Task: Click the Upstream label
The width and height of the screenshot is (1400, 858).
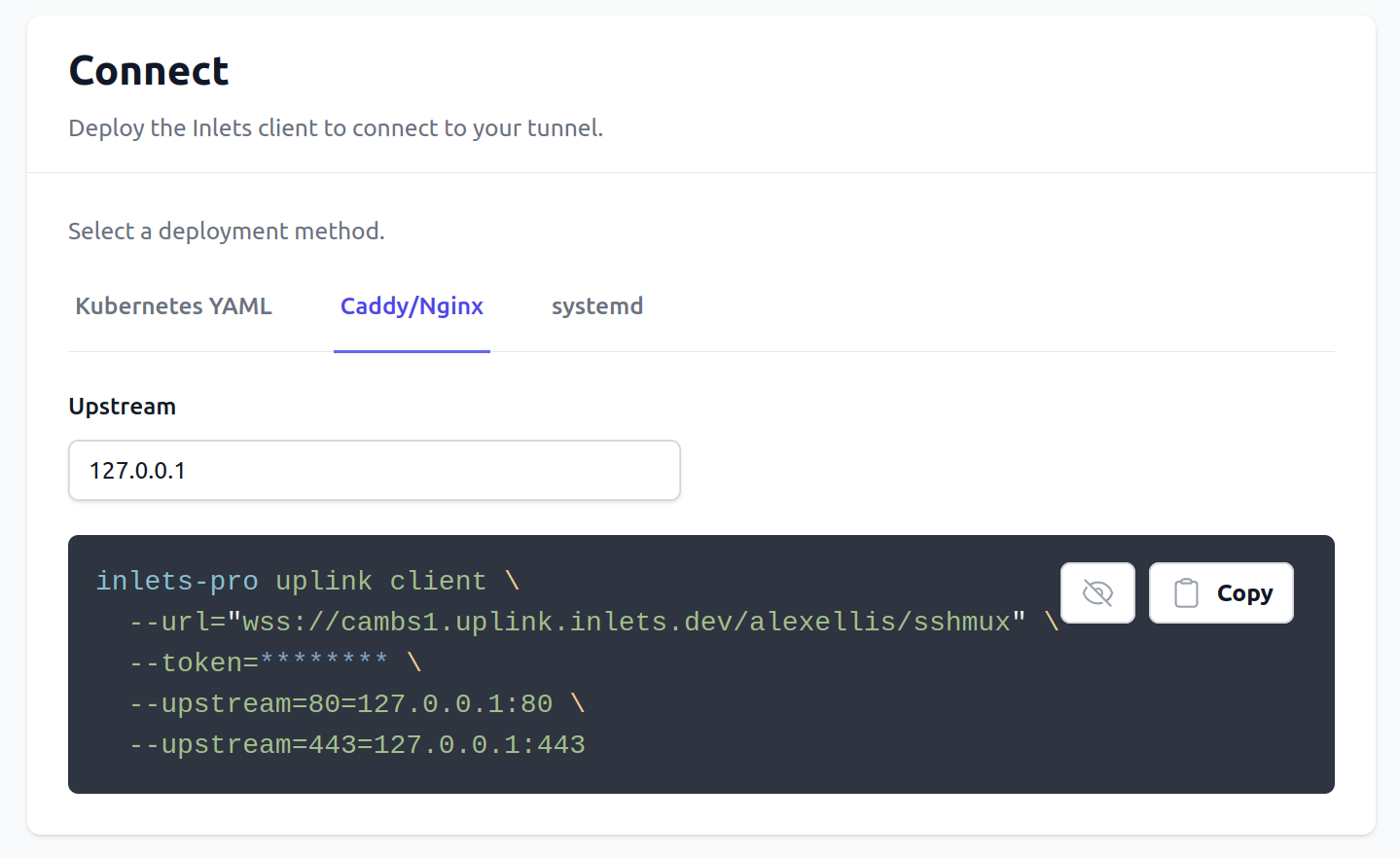Action: coord(123,407)
